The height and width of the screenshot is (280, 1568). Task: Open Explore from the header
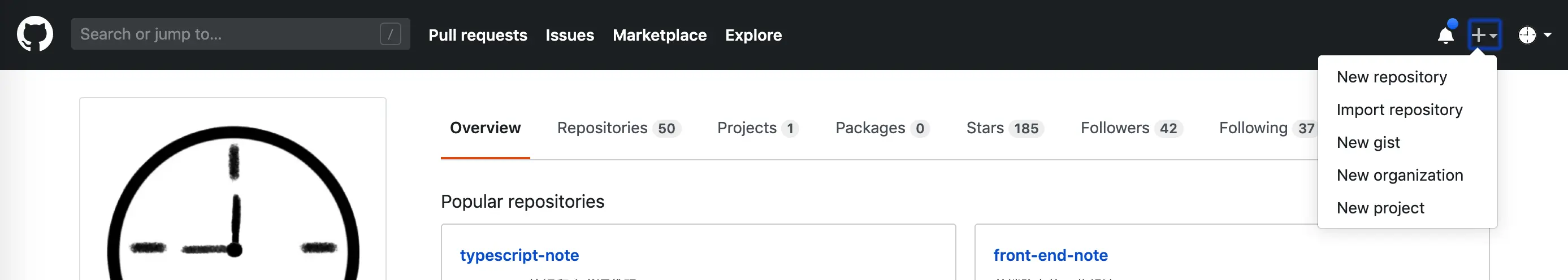click(x=753, y=35)
